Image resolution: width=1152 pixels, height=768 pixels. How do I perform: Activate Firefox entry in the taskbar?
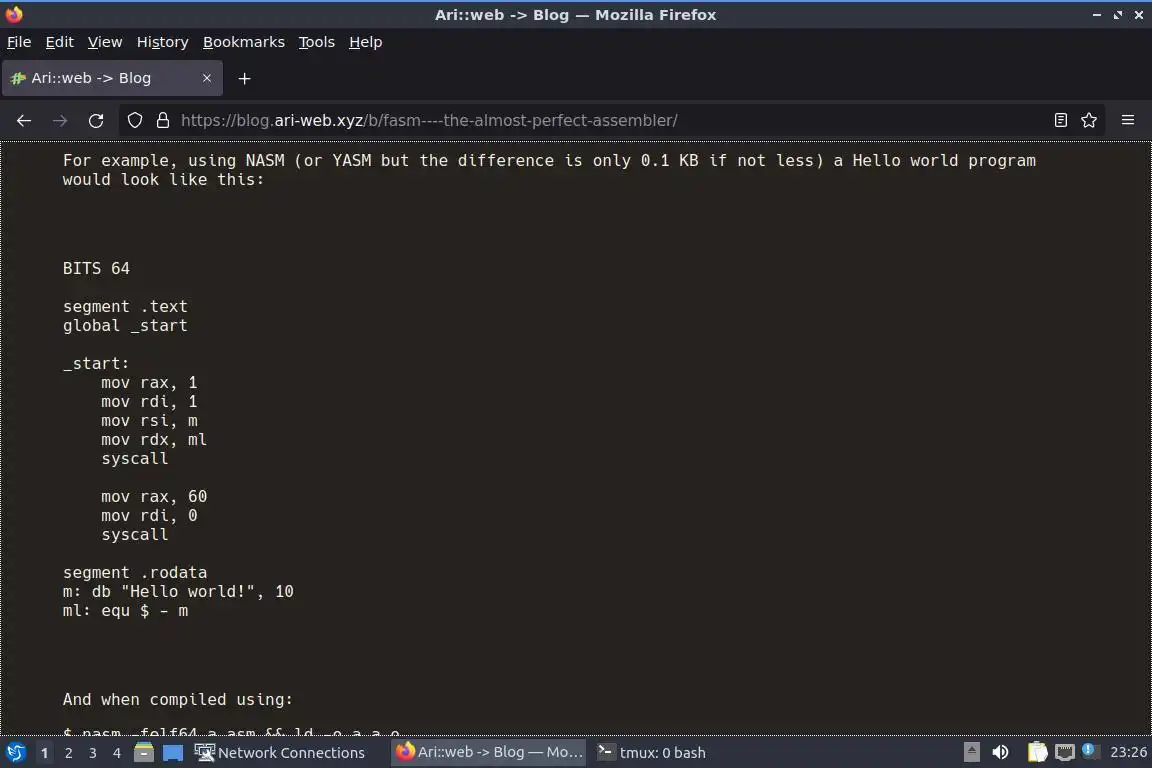tap(489, 753)
